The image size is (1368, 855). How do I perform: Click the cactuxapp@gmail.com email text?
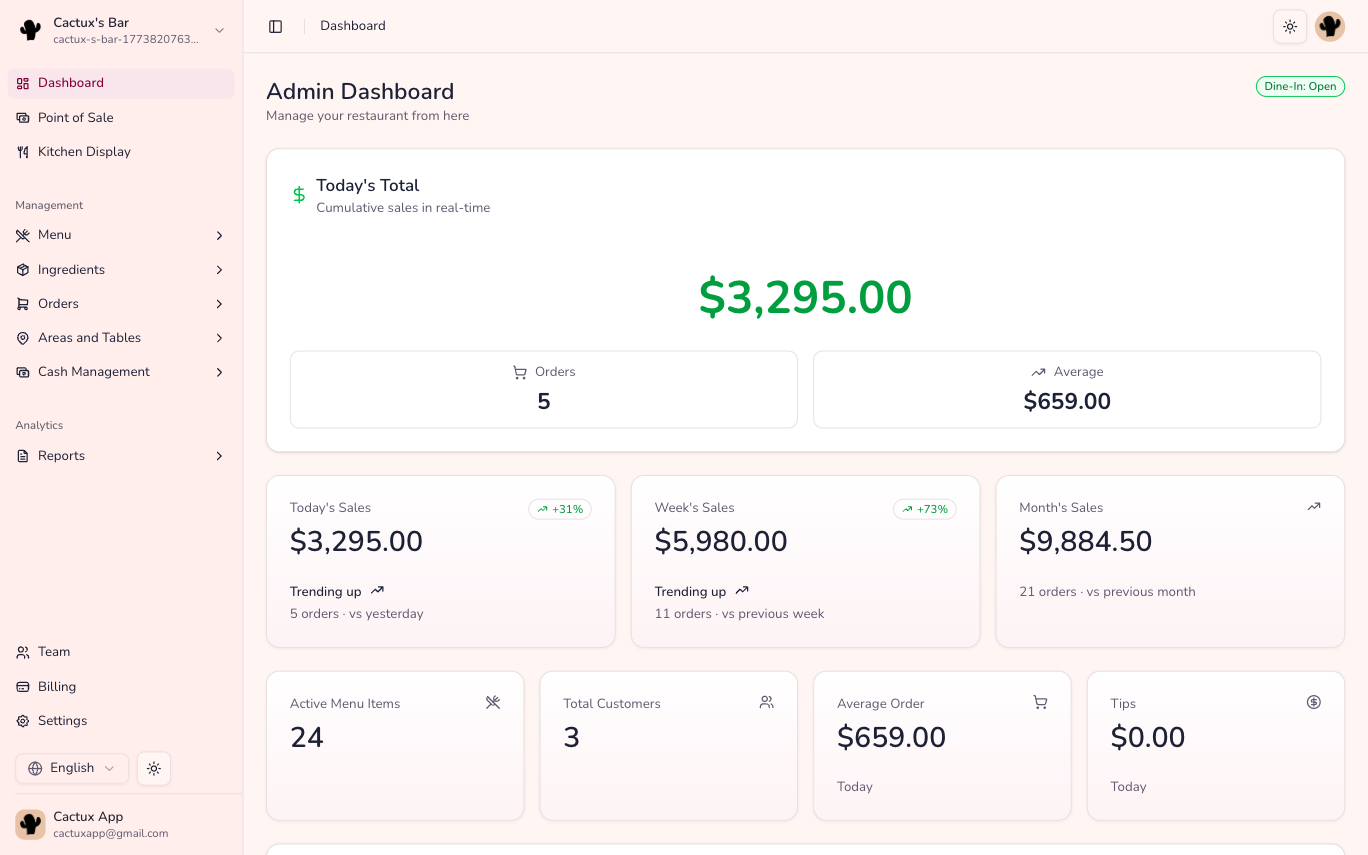(111, 833)
